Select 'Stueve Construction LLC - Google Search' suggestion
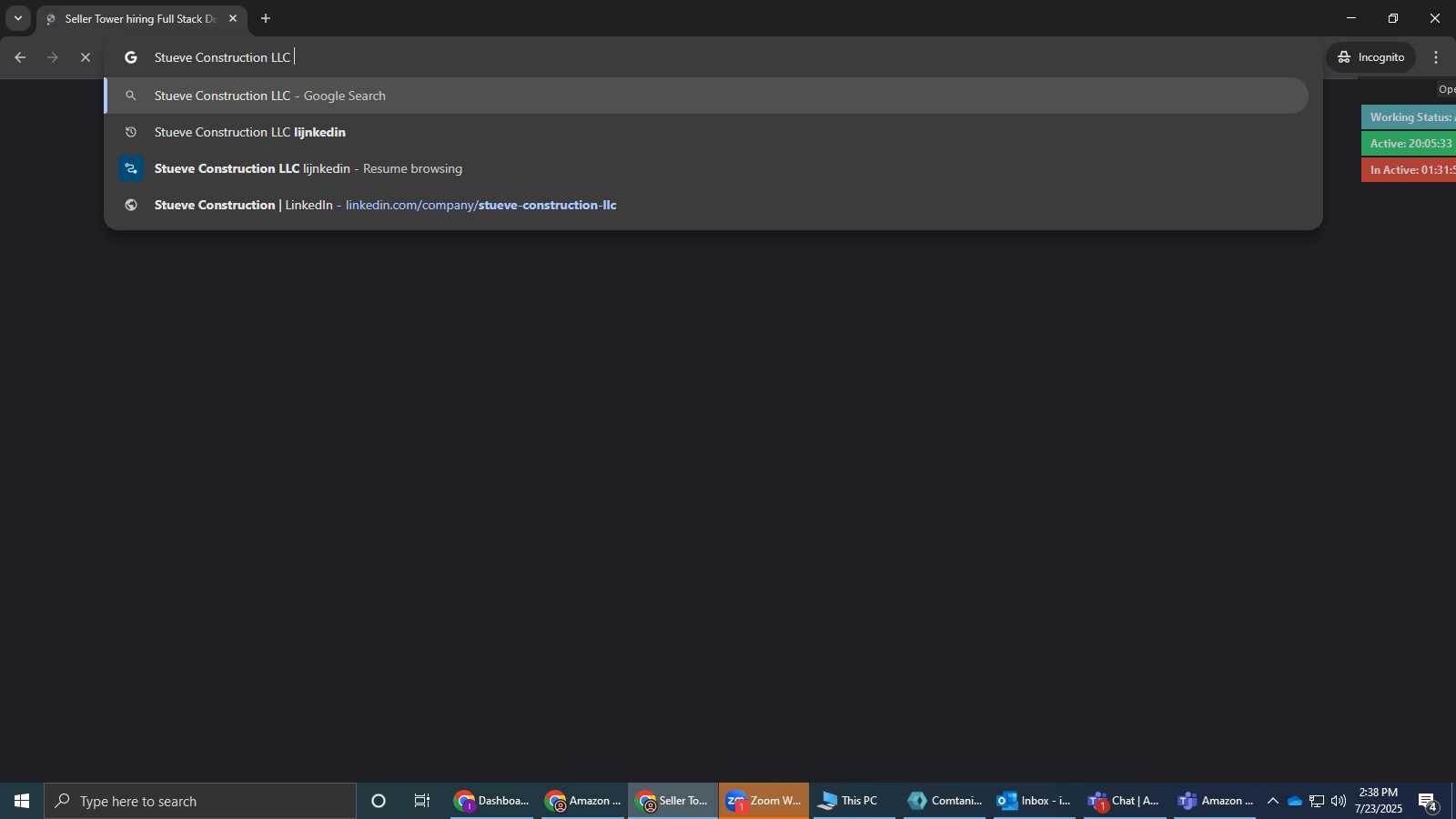The image size is (1456, 819). (708, 96)
